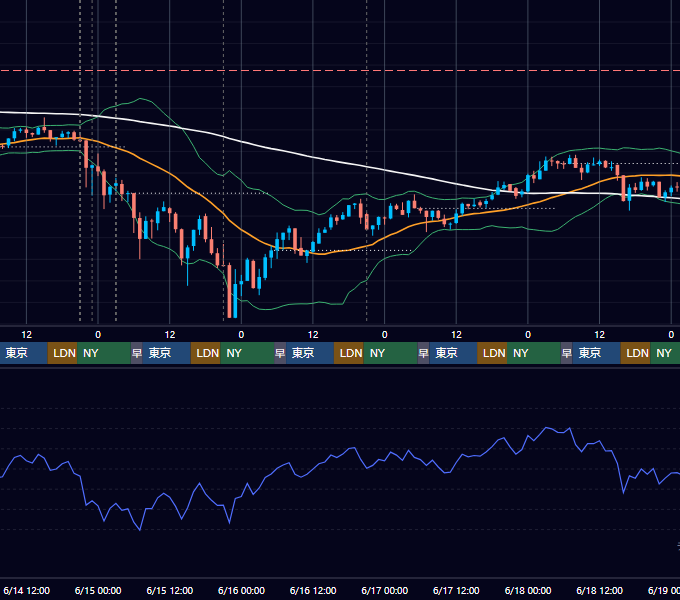Click the NY session block starting near 6/16 00:00
The height and width of the screenshot is (600, 680).
[247, 353]
